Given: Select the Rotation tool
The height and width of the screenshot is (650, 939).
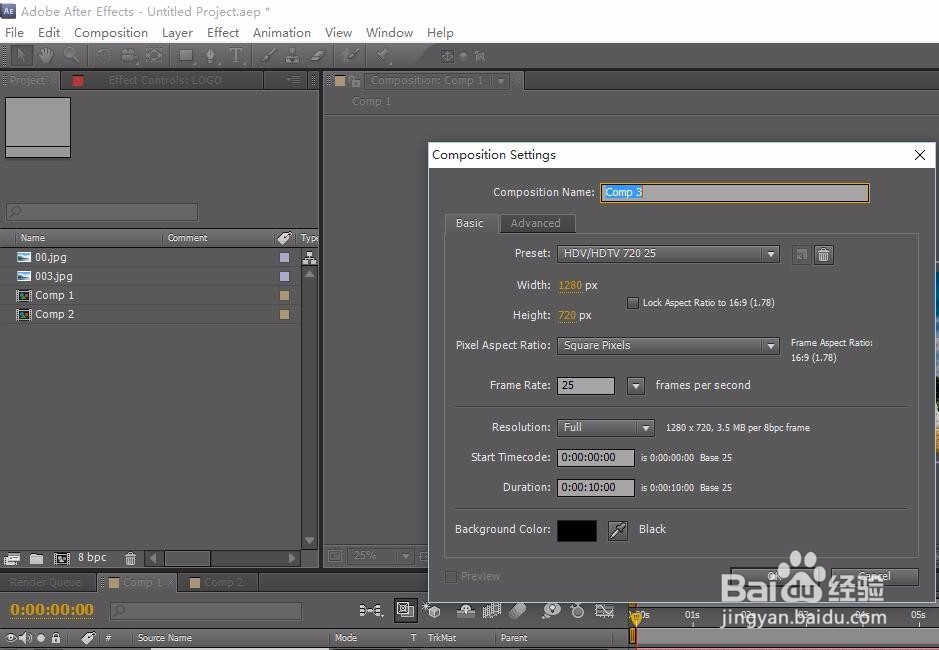Looking at the screenshot, I should tap(104, 56).
